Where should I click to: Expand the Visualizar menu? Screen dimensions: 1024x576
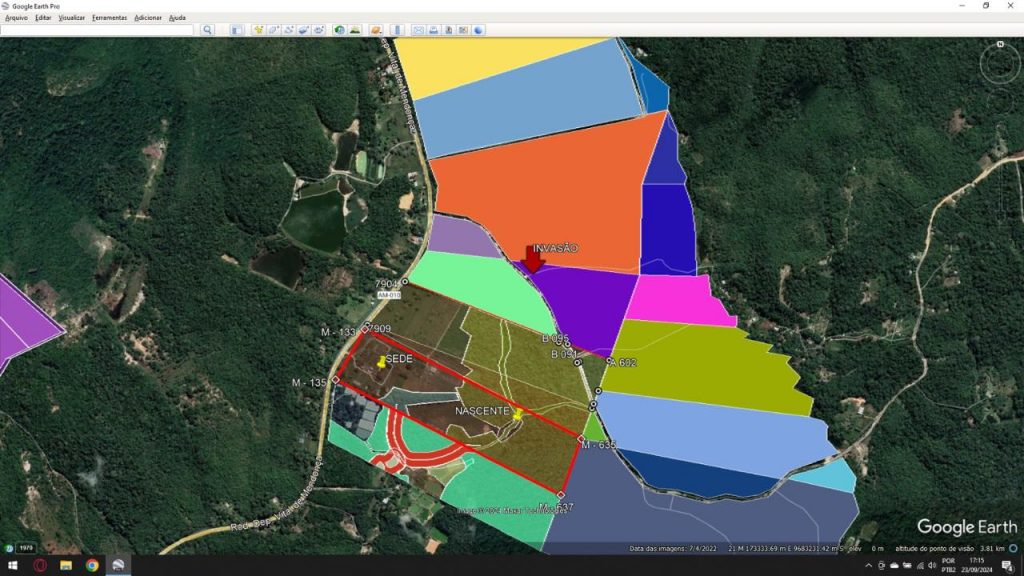[72, 18]
